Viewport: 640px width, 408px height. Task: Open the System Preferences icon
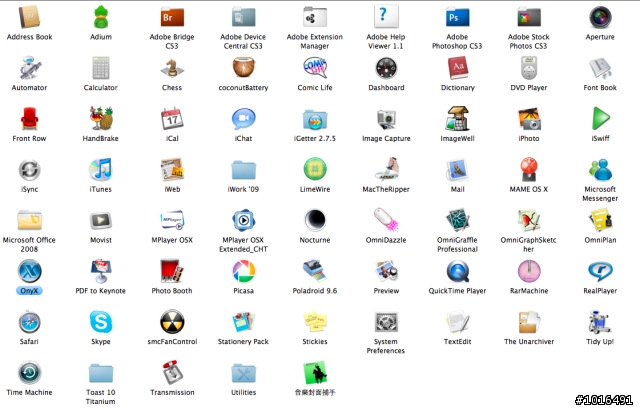(x=386, y=322)
